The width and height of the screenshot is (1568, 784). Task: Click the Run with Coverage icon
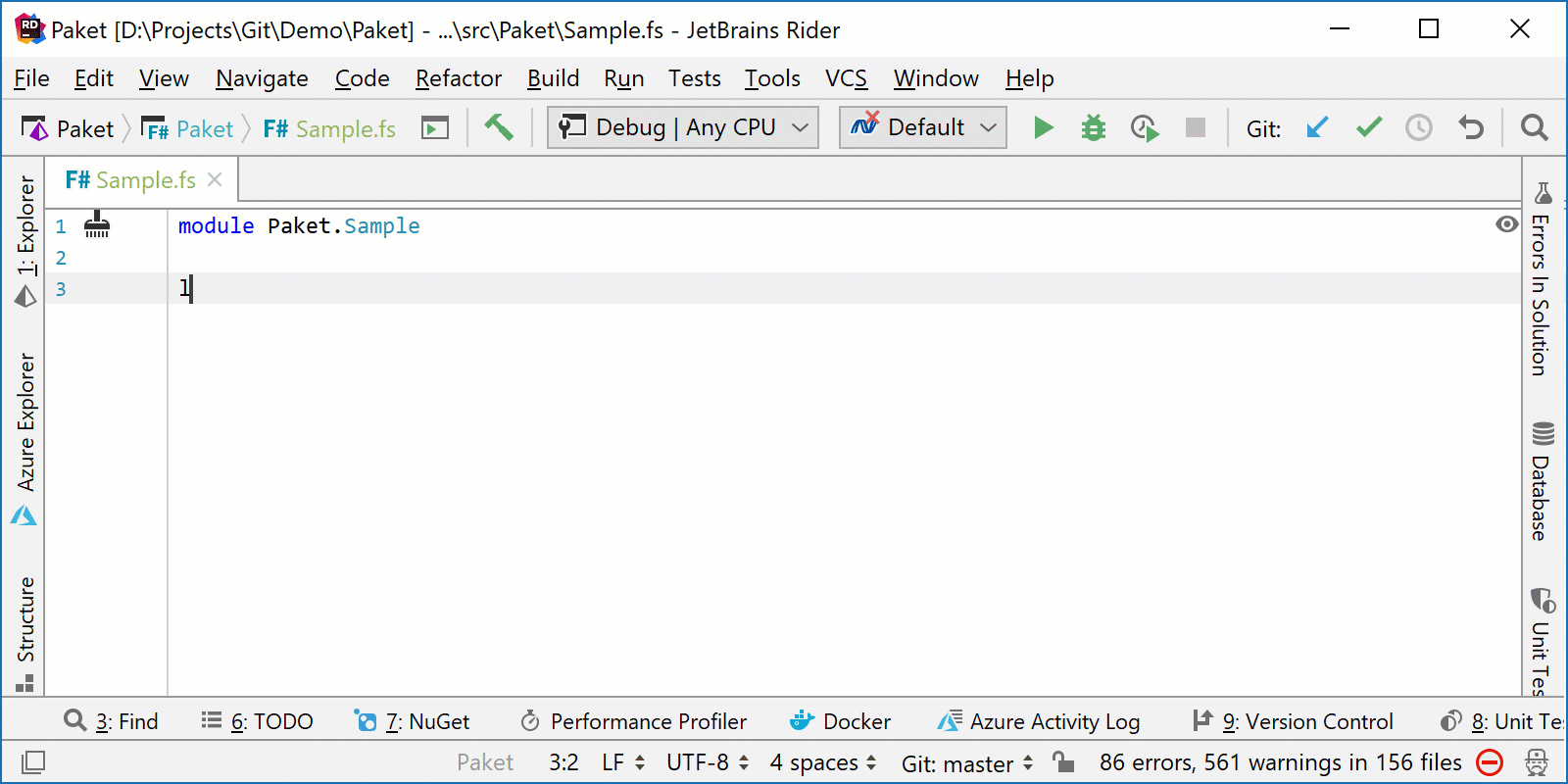[1144, 127]
